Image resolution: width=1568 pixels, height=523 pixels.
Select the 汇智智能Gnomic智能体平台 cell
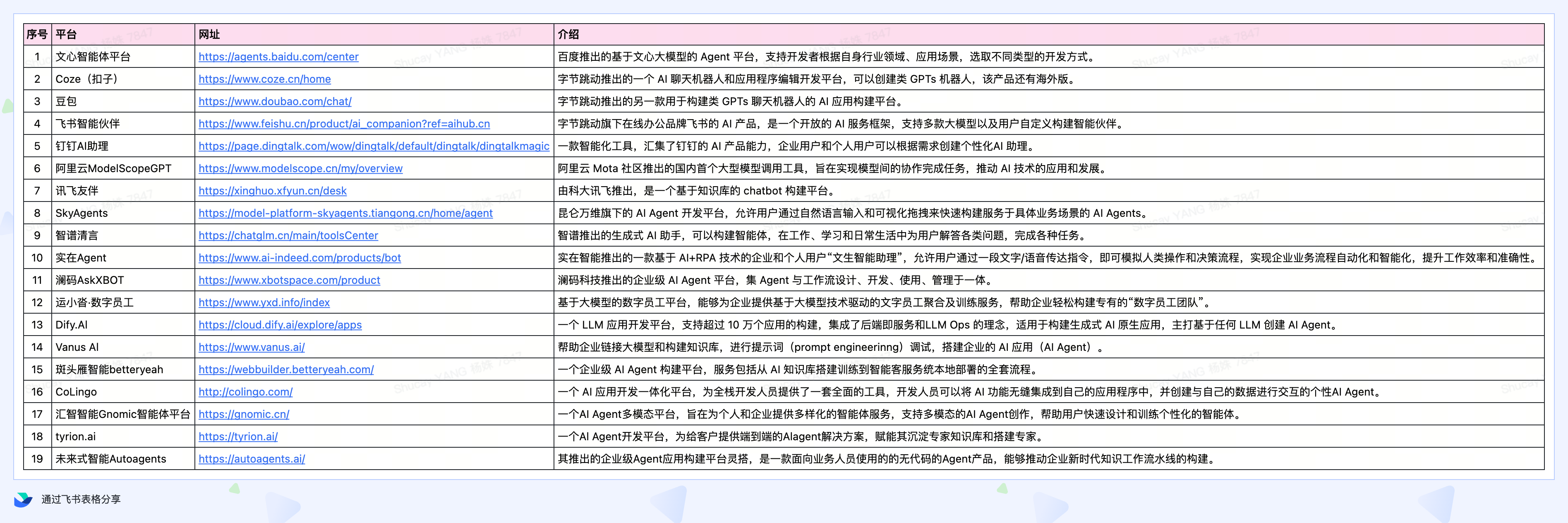coord(123,414)
